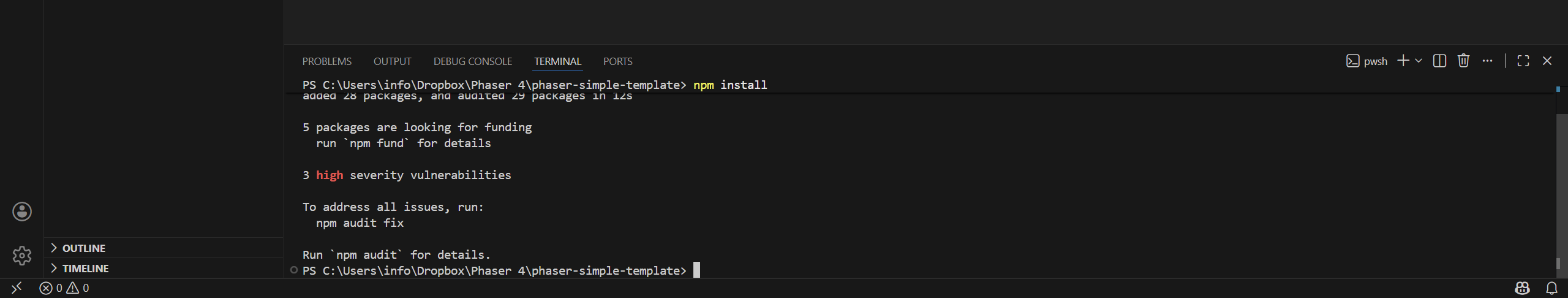Open the Accounts icon in activity bar
The image size is (1568, 298).
(x=22, y=212)
